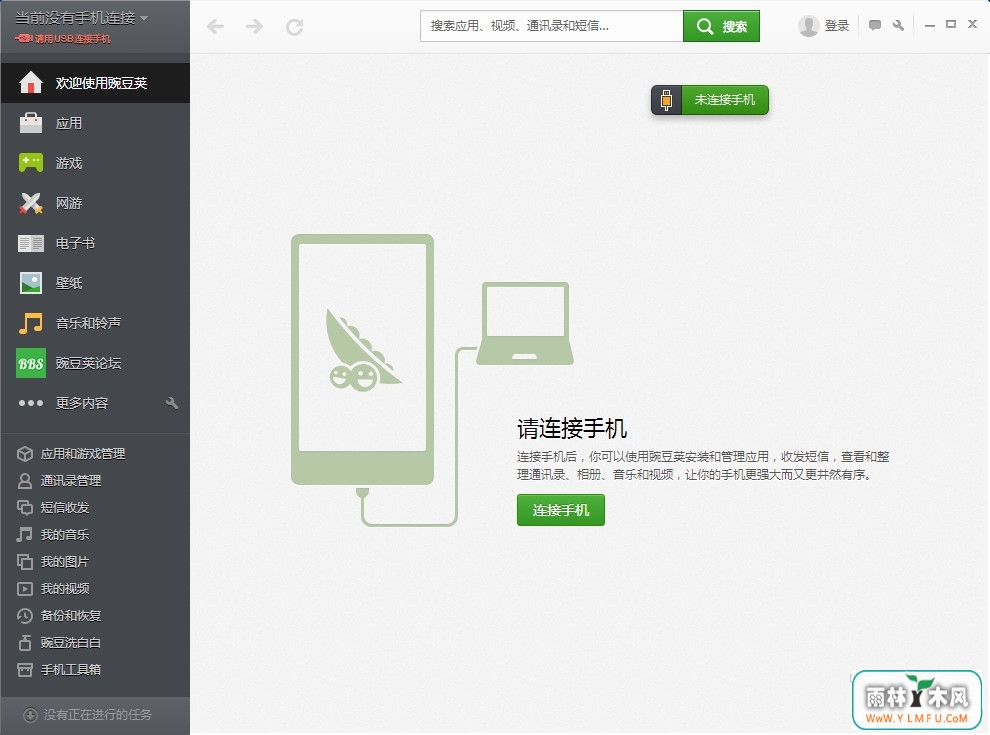Click the 网游 crossed swords icon
The height and width of the screenshot is (735, 990).
30,203
